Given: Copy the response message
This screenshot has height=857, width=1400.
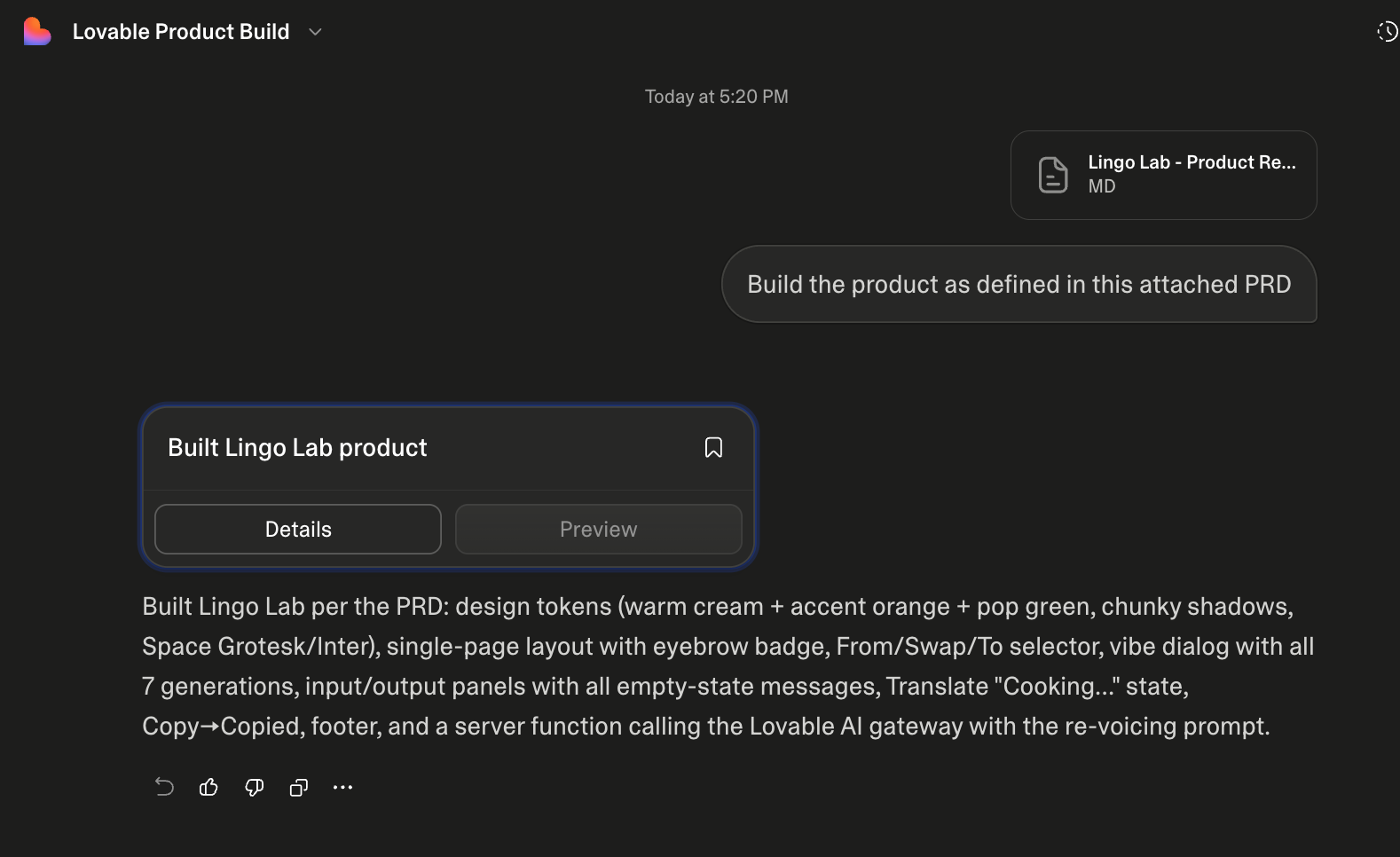Looking at the screenshot, I should (x=299, y=787).
